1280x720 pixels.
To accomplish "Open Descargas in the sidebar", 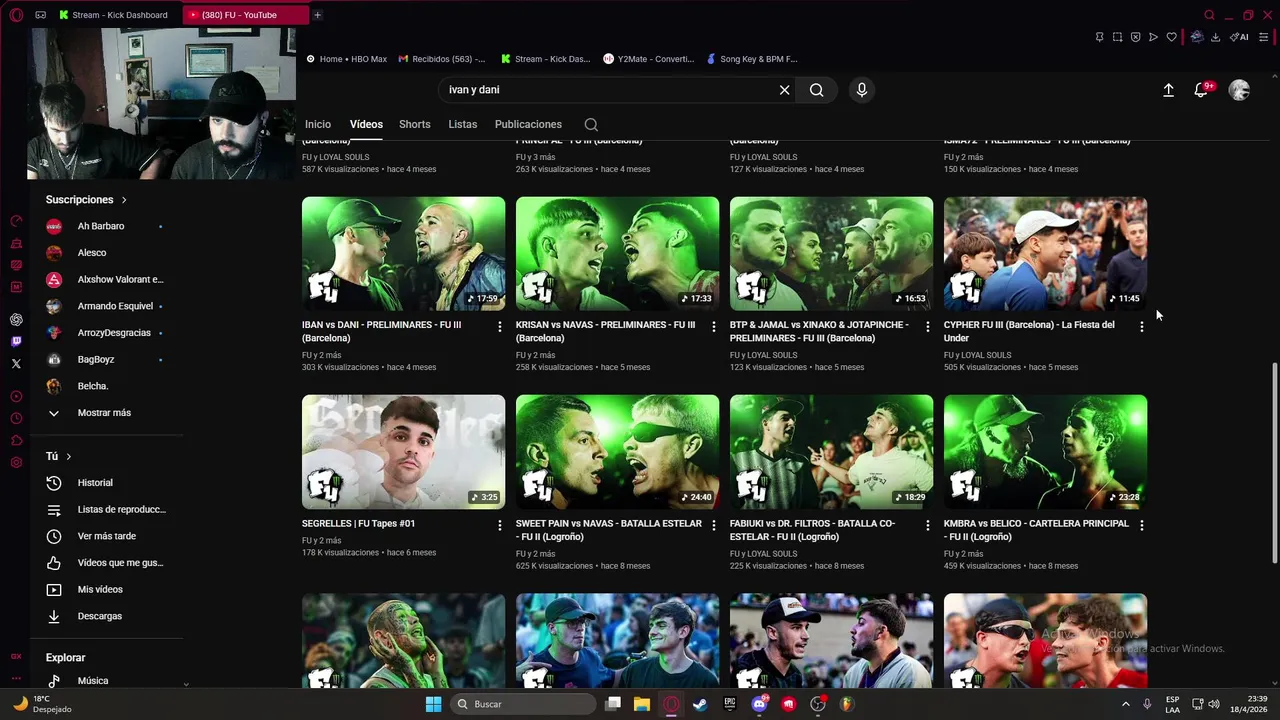I will coord(100,617).
